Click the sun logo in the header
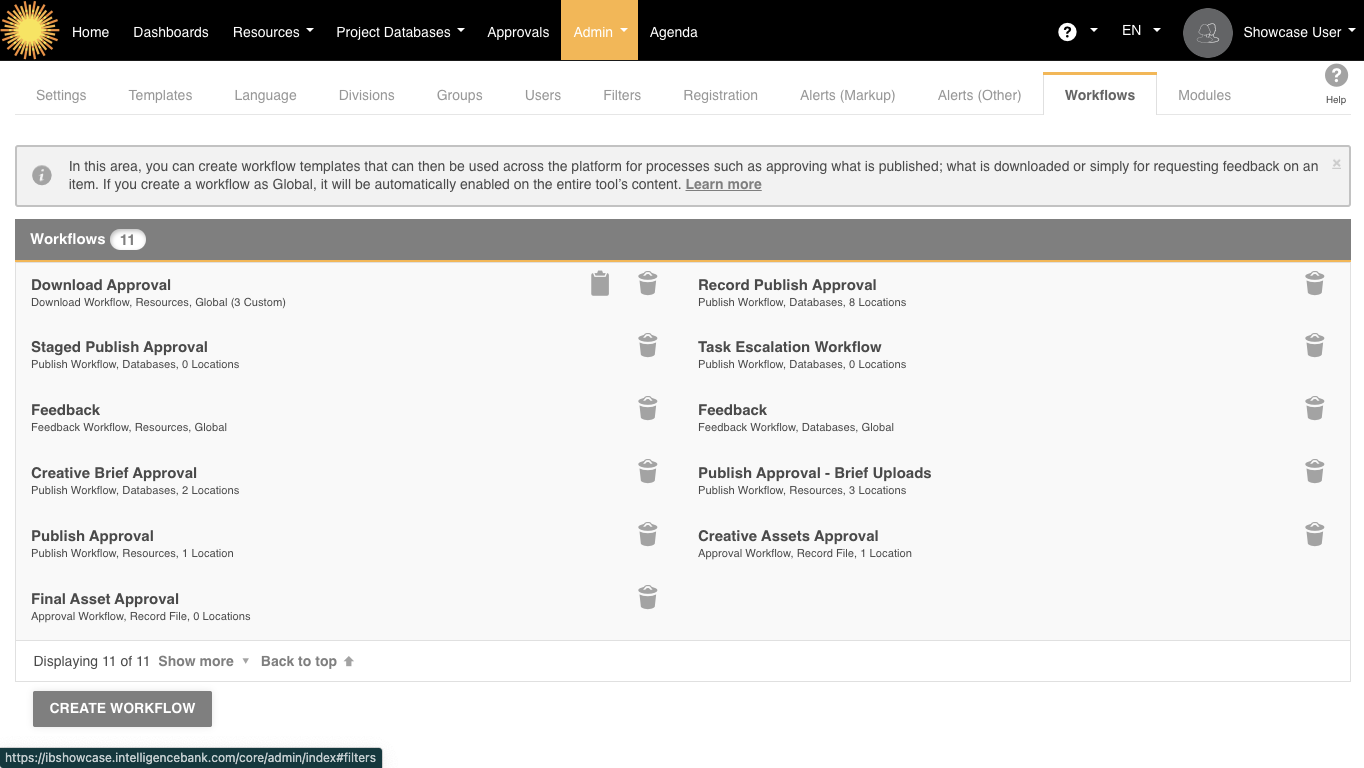This screenshot has height=768, width=1364. click(x=30, y=30)
